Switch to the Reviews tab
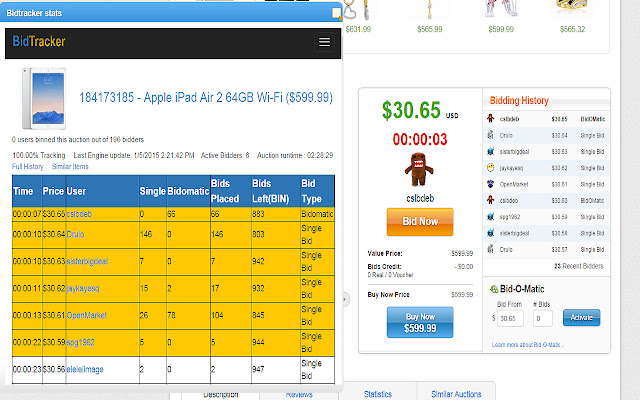The height and width of the screenshot is (400, 640). coord(299,395)
